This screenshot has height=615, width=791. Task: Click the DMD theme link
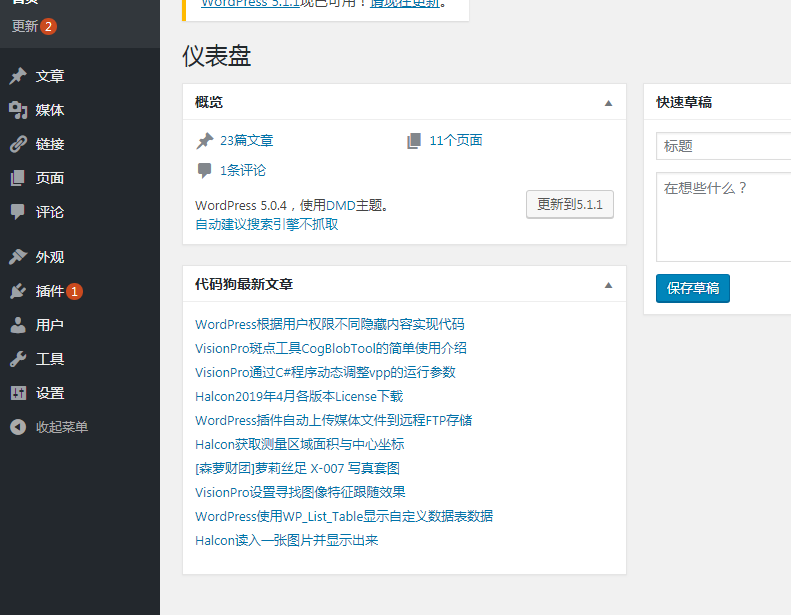[x=341, y=206]
